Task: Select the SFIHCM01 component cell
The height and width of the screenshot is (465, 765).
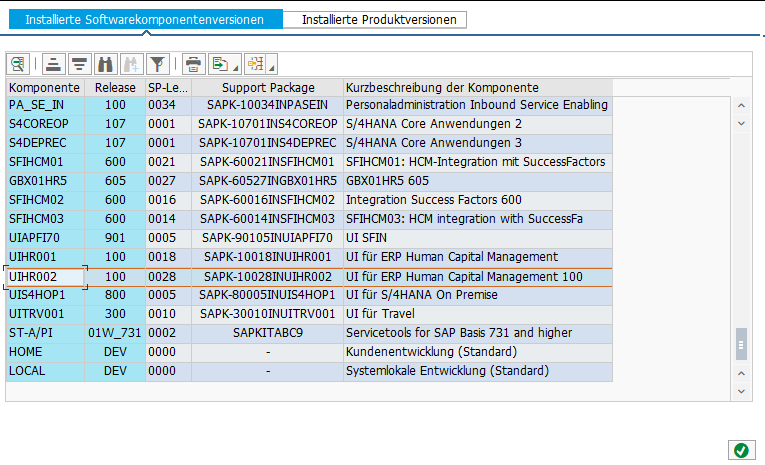Action: pos(45,162)
